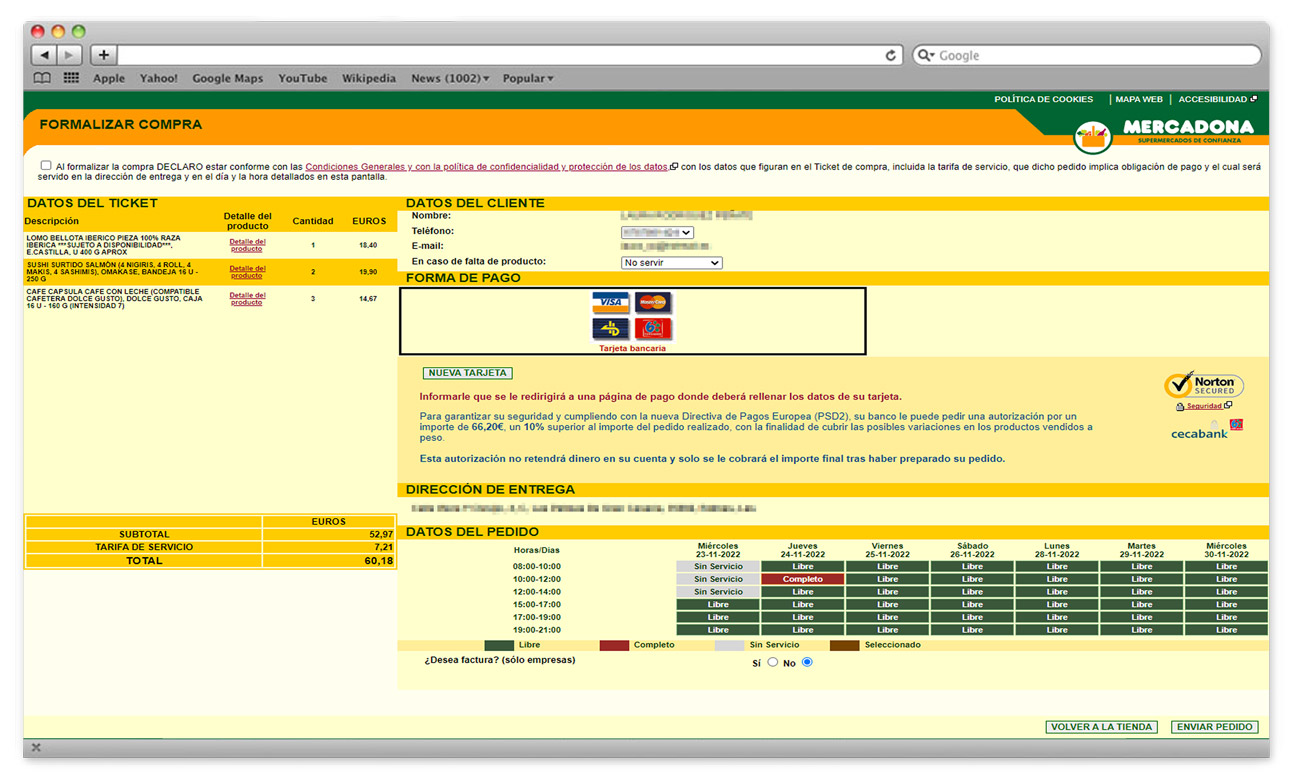
Task: Click the Google search field
Action: pos(1087,55)
